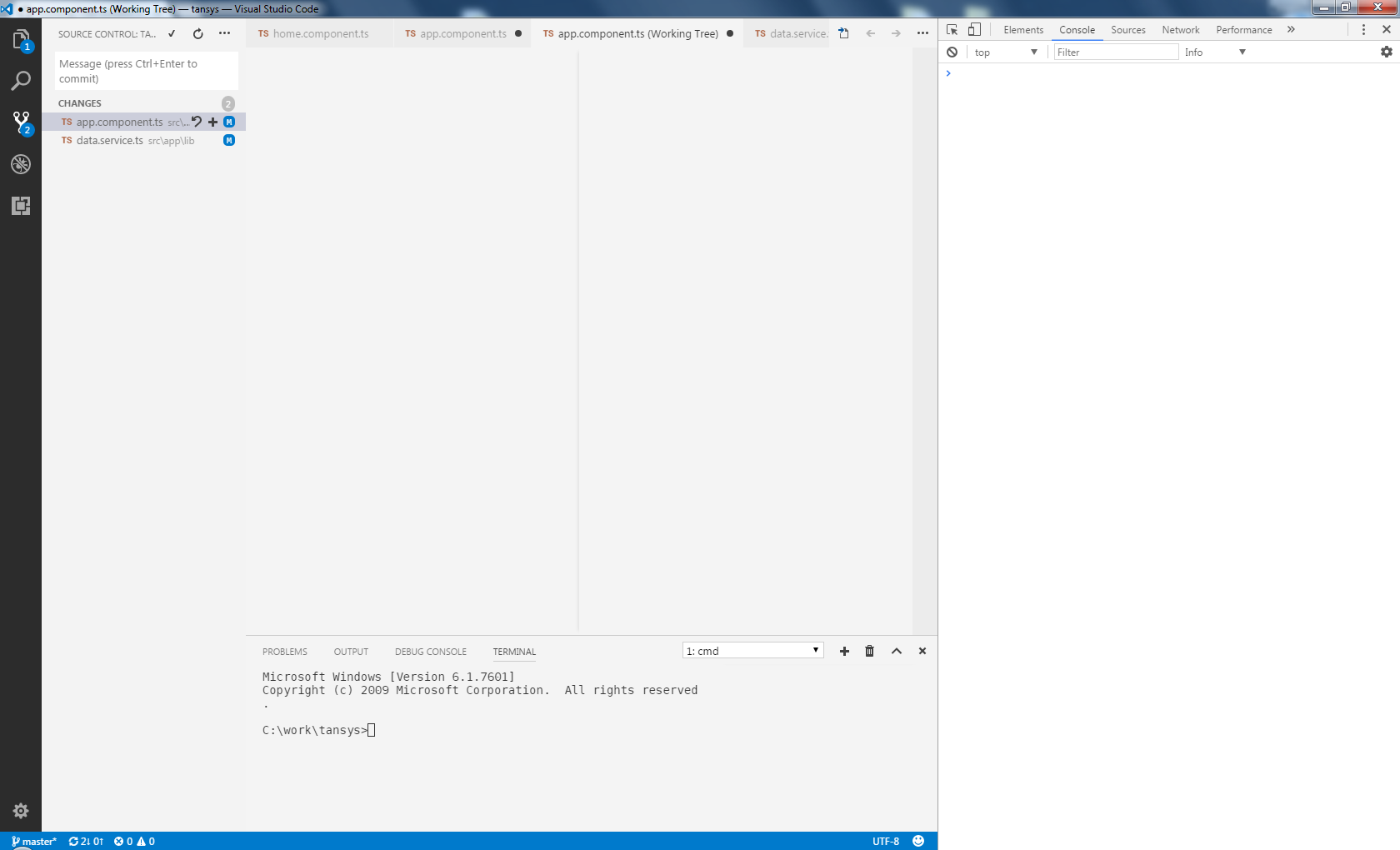The image size is (1400, 850).
Task: Switch to the Network tab in DevTools
Action: coord(1180,29)
